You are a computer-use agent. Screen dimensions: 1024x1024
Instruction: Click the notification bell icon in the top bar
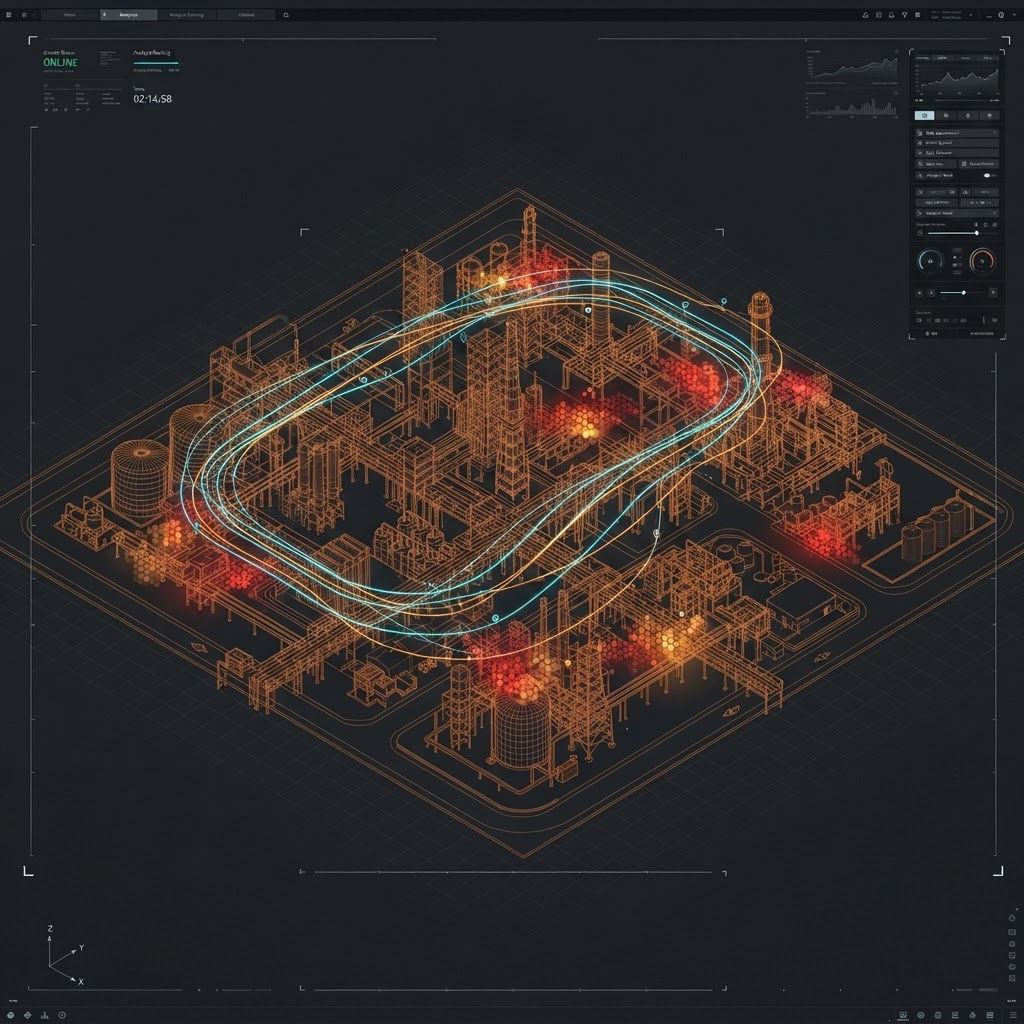(x=891, y=14)
